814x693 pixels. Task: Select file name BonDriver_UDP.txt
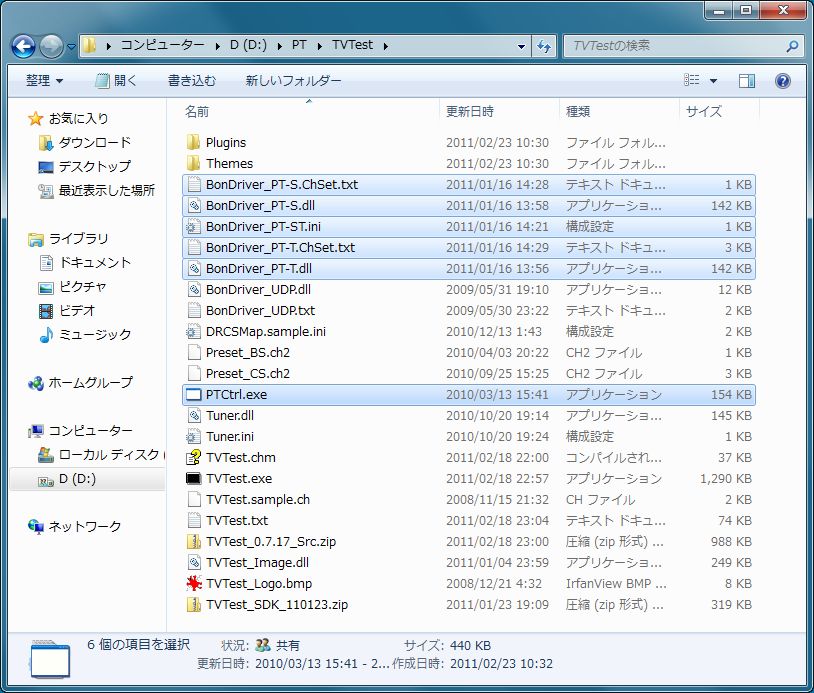(261, 310)
